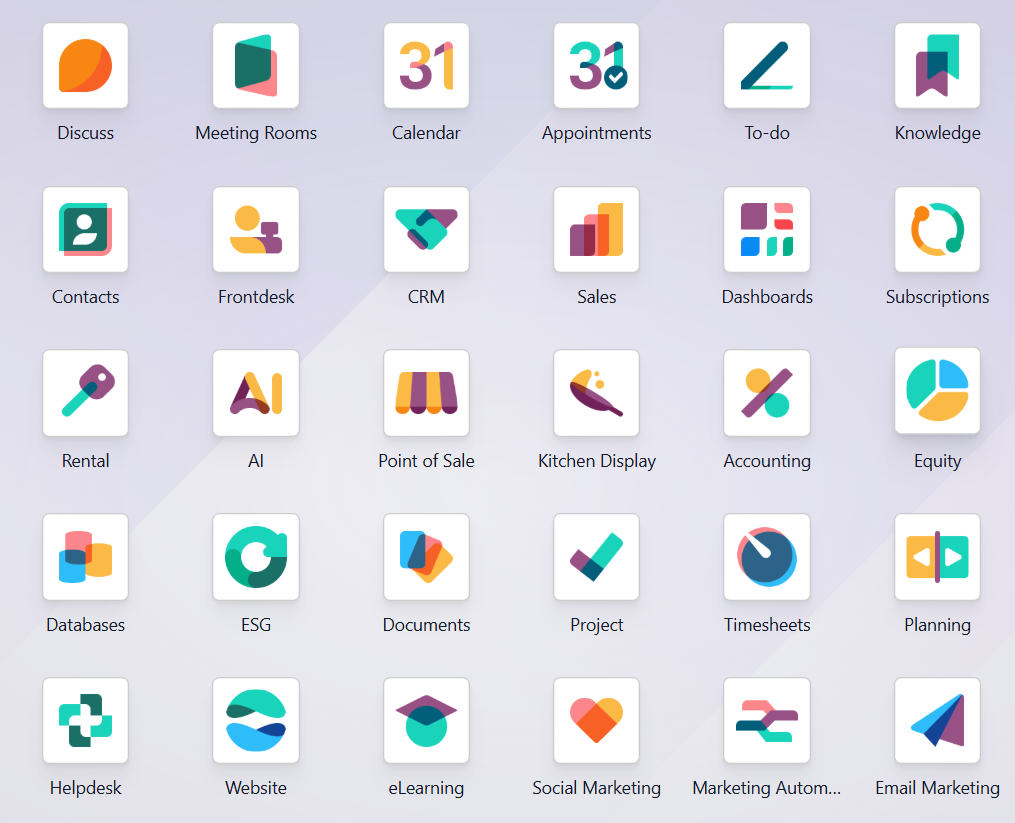
Task: Open the Planning app icon
Action: pos(937,557)
